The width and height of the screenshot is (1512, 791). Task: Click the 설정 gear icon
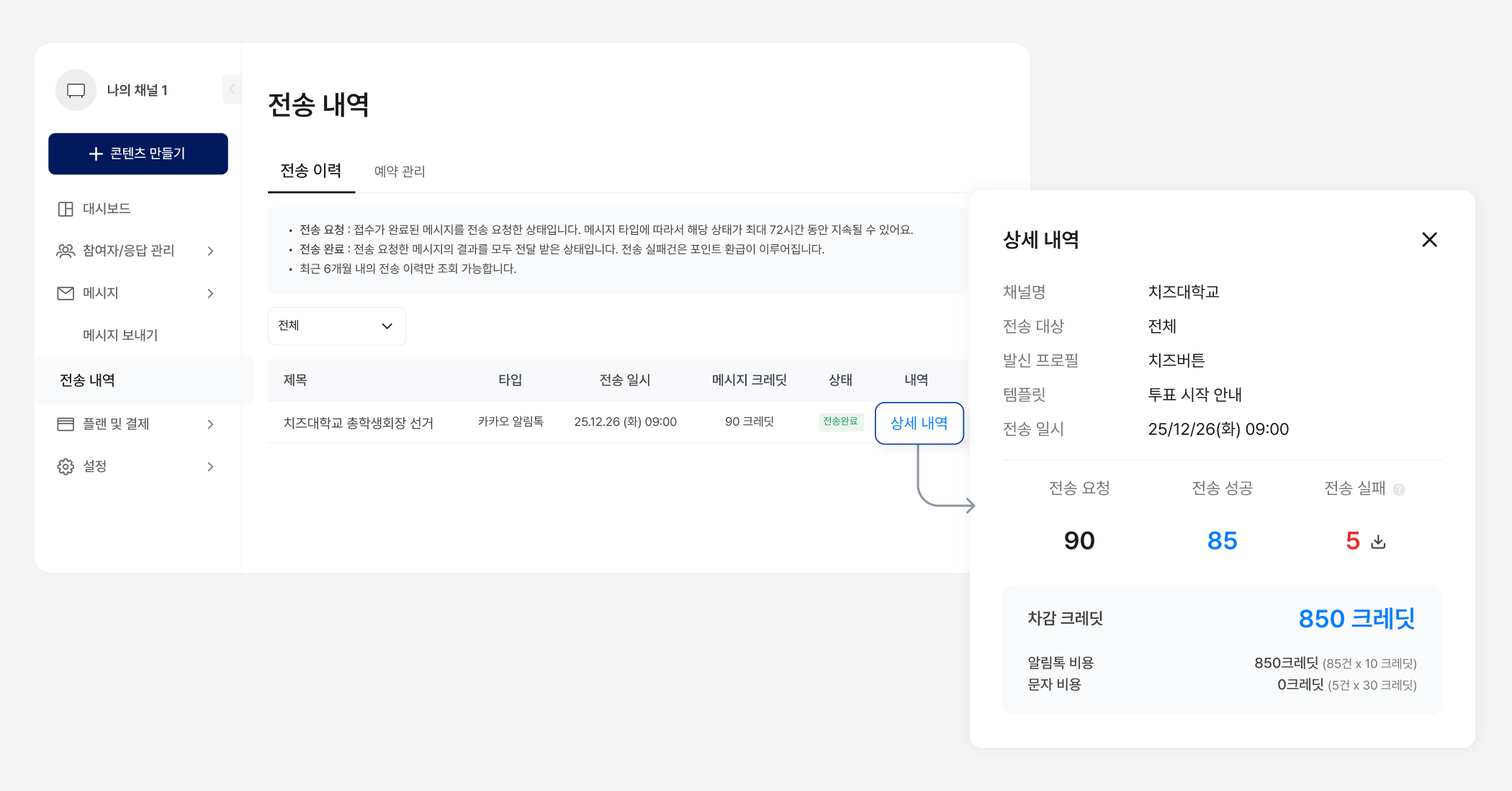pyautogui.click(x=66, y=467)
